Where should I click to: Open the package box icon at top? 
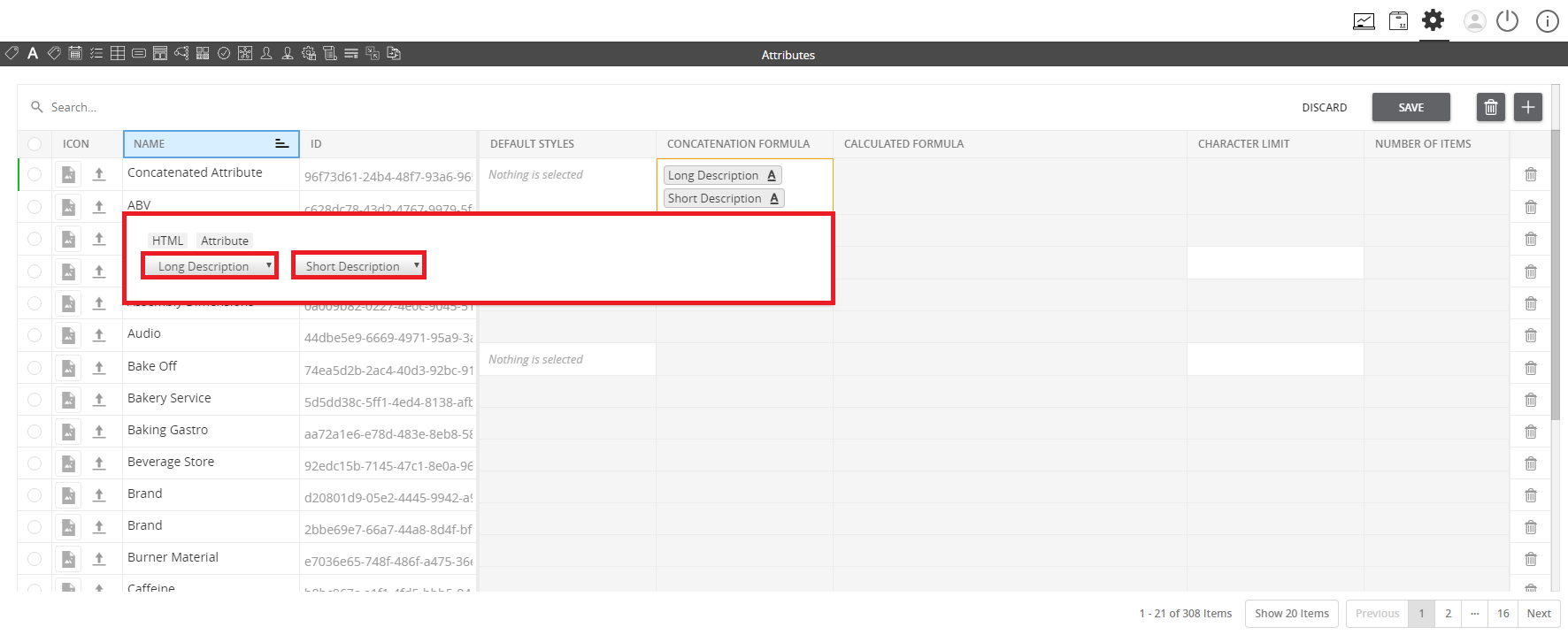pos(1399,21)
